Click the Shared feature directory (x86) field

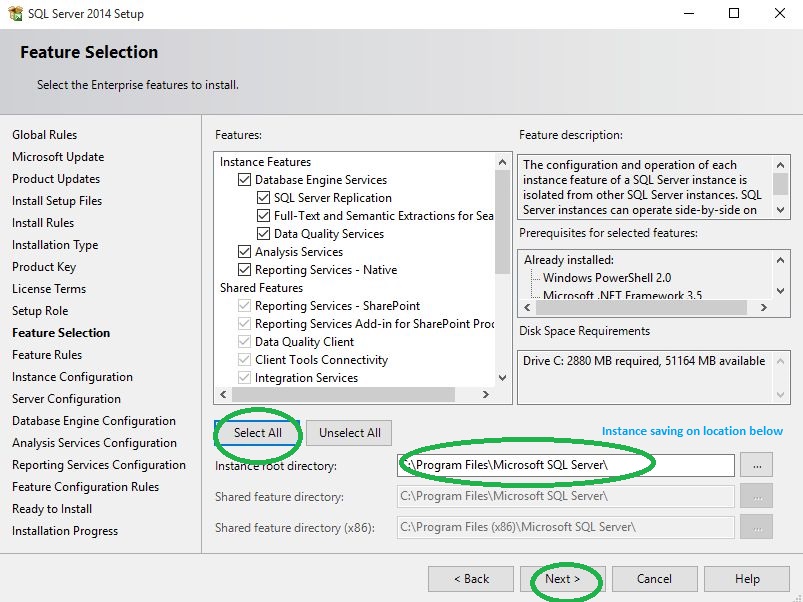565,527
